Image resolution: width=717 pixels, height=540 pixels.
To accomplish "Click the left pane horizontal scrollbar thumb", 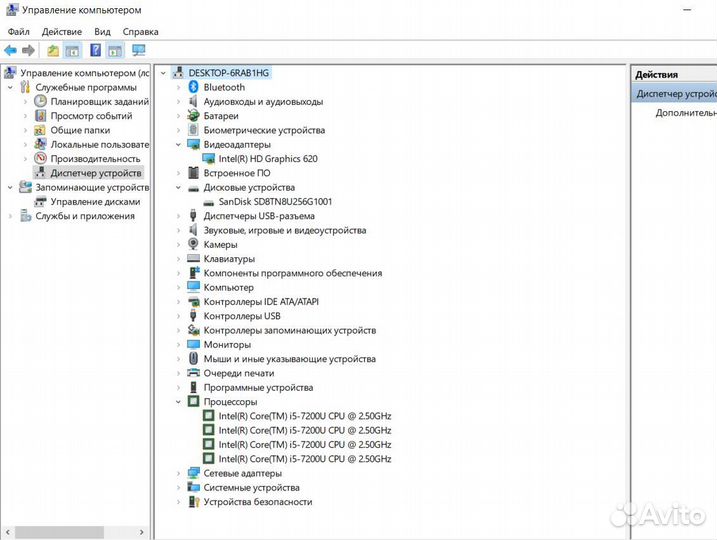I will [x=60, y=532].
